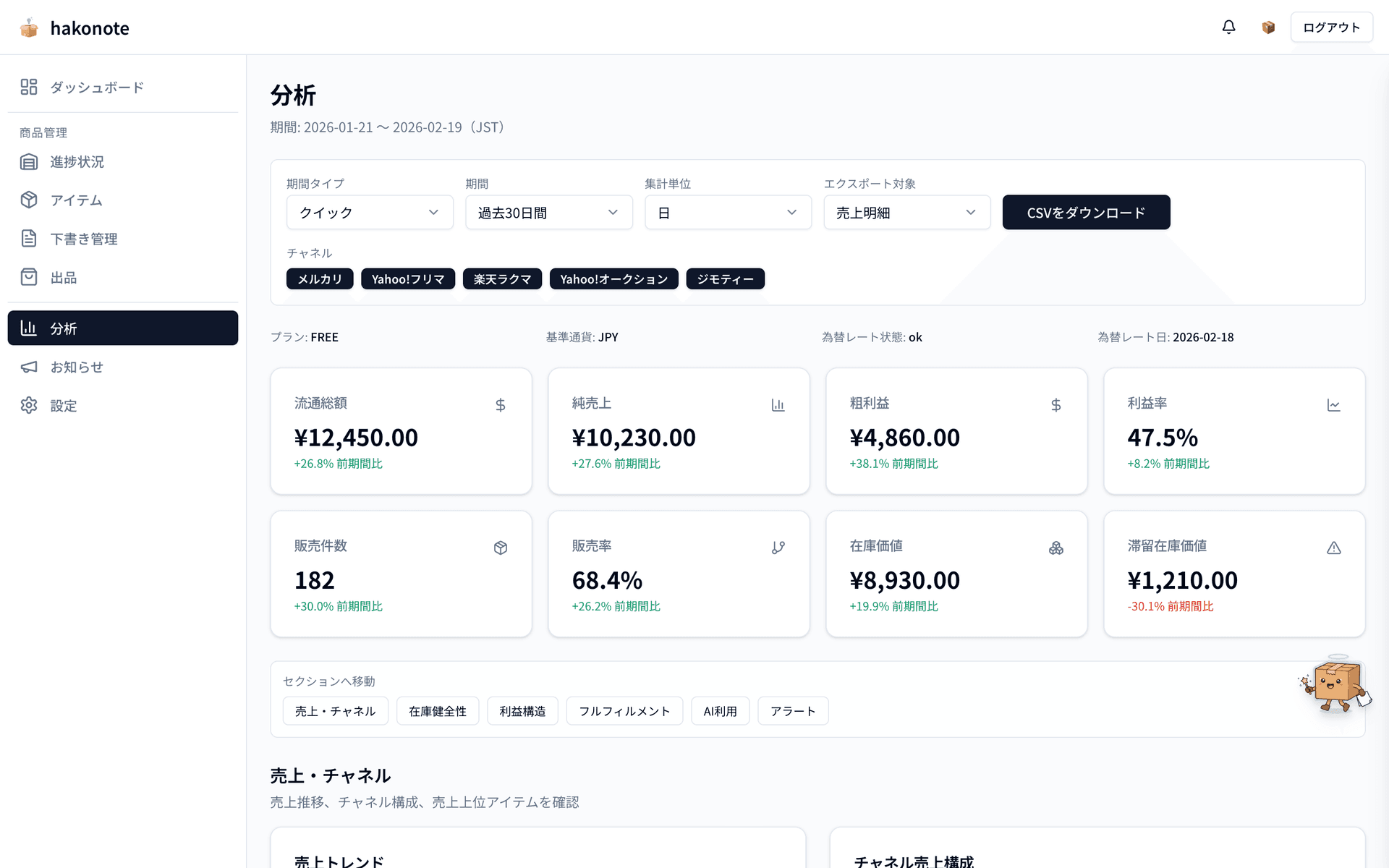This screenshot has width=1389, height=868.
Task: Open 設定 via the gear icon
Action: 29,405
